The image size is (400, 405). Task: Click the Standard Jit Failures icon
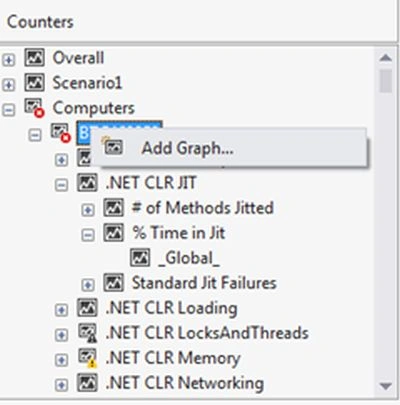(114, 283)
